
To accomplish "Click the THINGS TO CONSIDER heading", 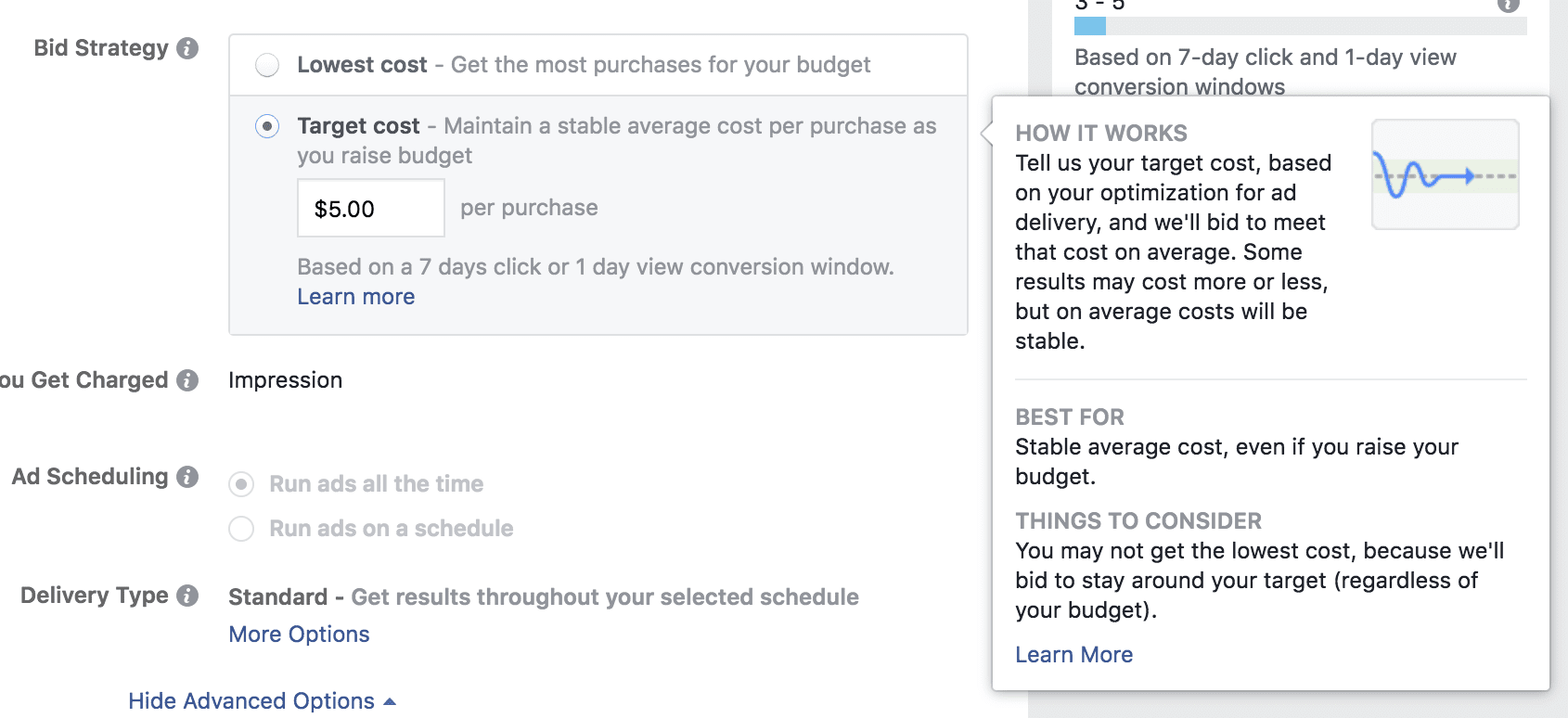I will pos(1138,521).
